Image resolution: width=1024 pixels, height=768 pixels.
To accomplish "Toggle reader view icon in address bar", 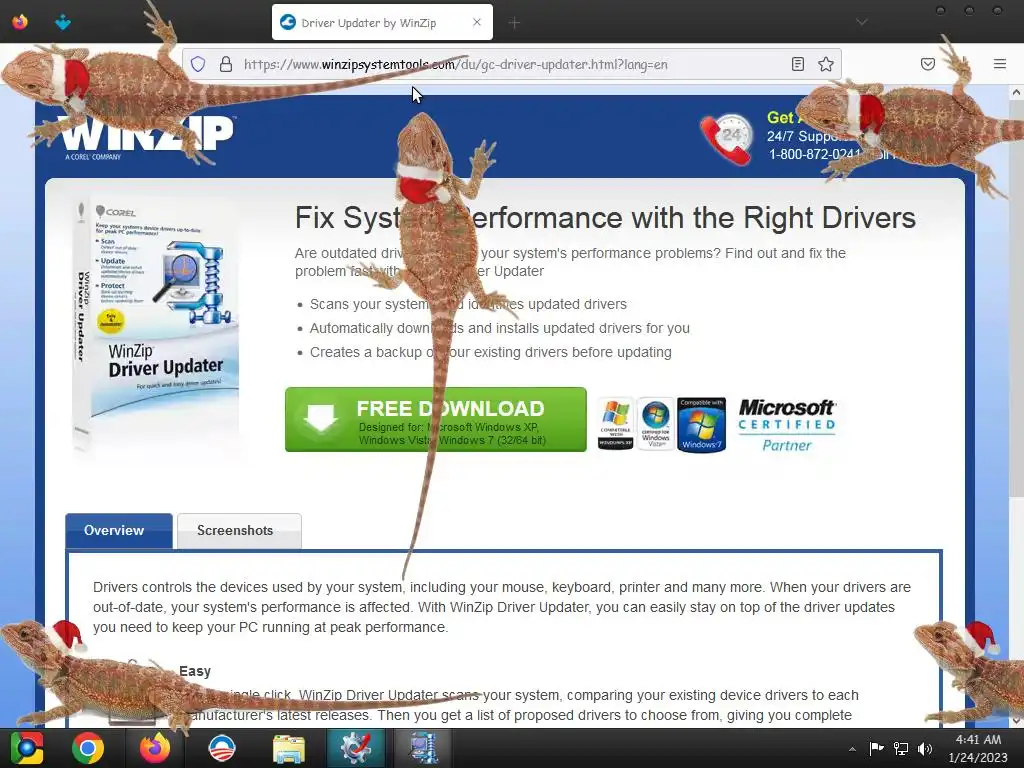I will 797,64.
